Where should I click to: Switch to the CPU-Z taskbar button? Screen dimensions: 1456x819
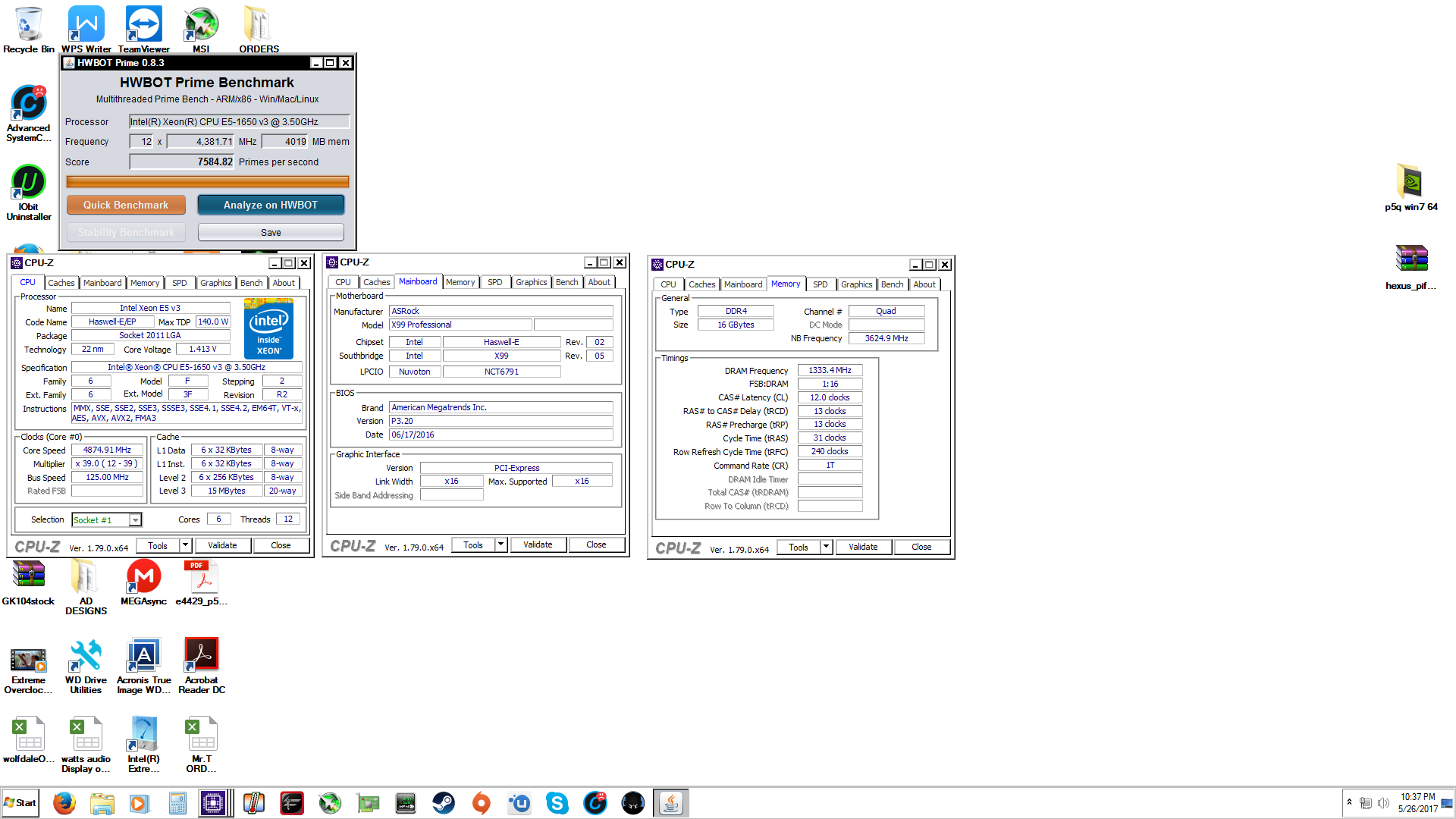click(x=216, y=803)
